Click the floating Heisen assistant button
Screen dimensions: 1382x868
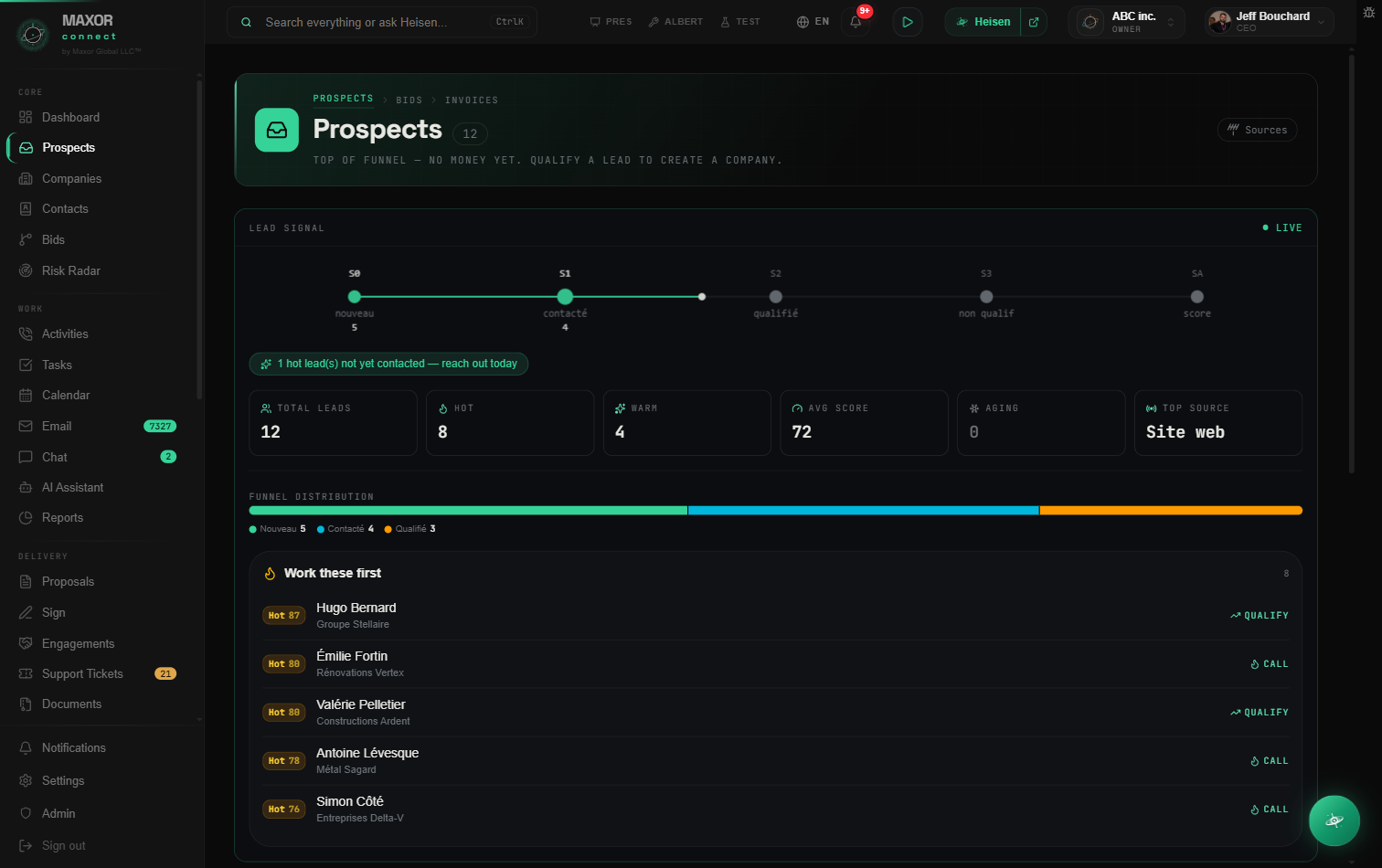[x=1334, y=820]
